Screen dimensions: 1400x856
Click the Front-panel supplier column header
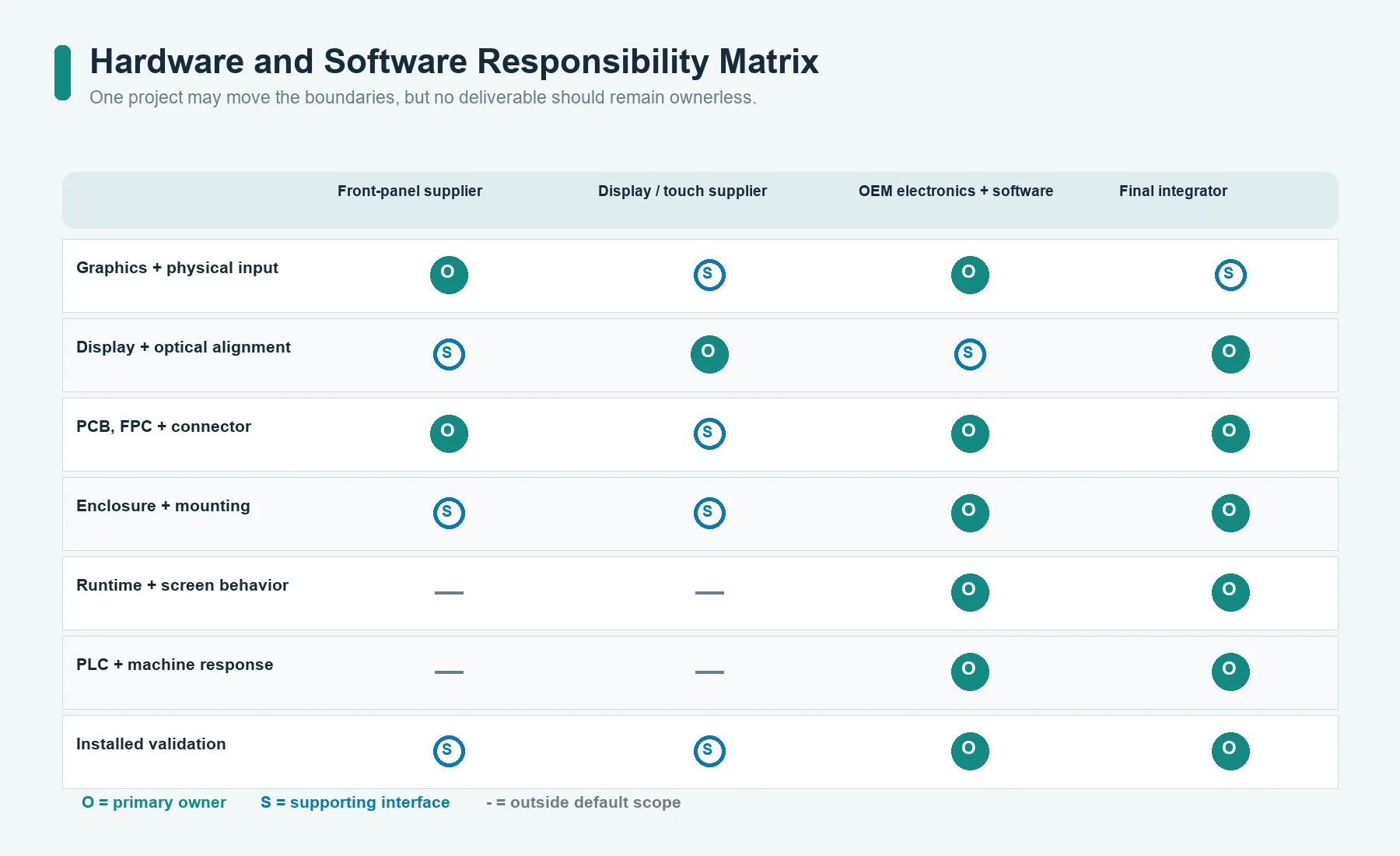tap(410, 191)
